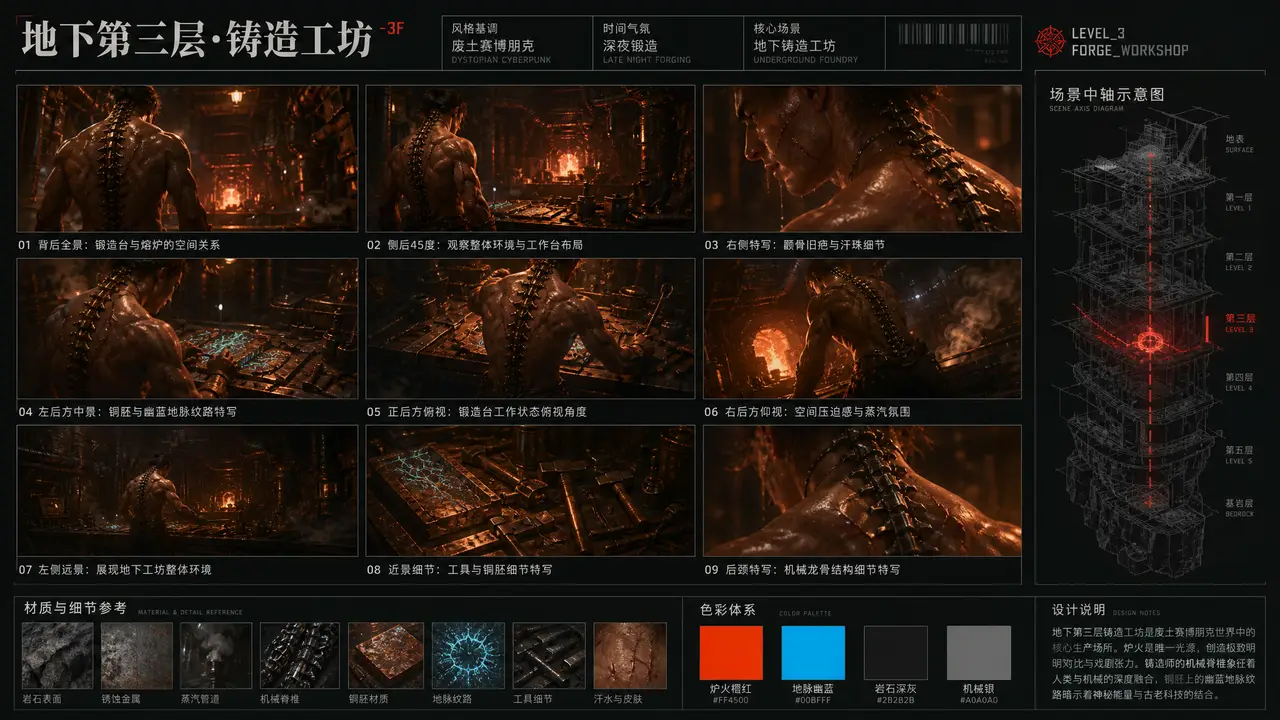
Task: Click the #FF4500 hex code
Action: coord(730,703)
